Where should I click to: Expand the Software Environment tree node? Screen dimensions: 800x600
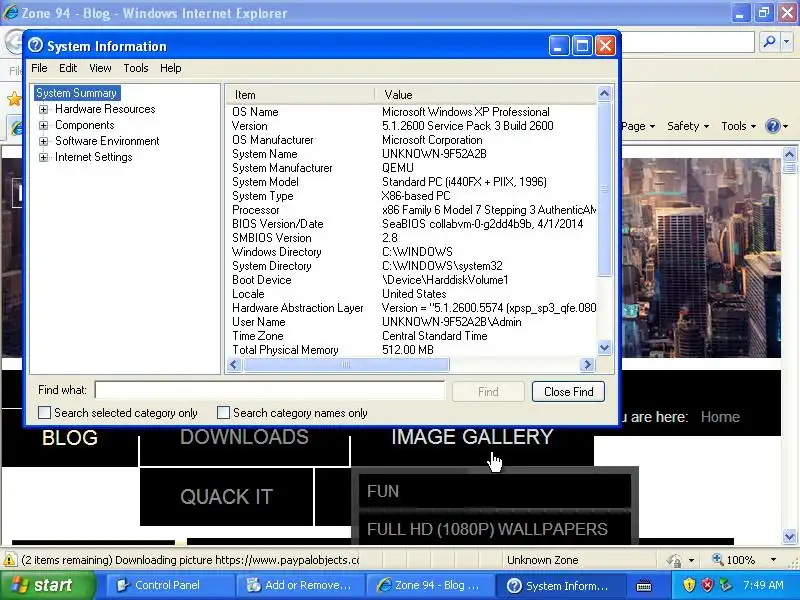(43, 141)
